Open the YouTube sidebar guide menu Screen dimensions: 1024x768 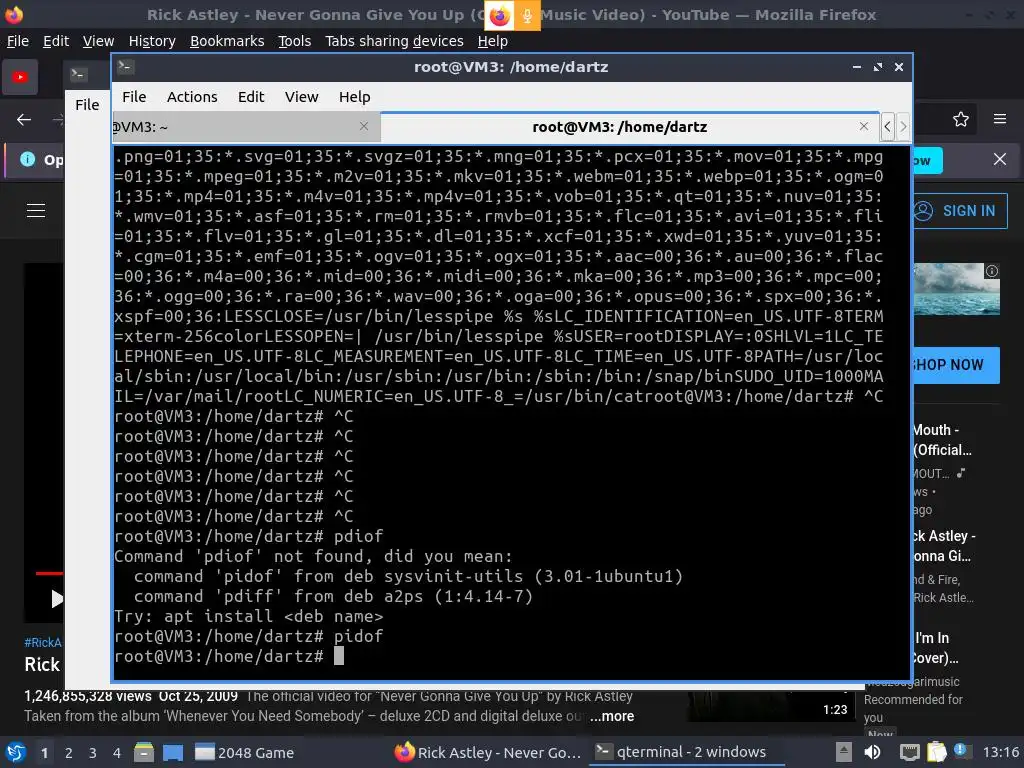click(x=36, y=210)
